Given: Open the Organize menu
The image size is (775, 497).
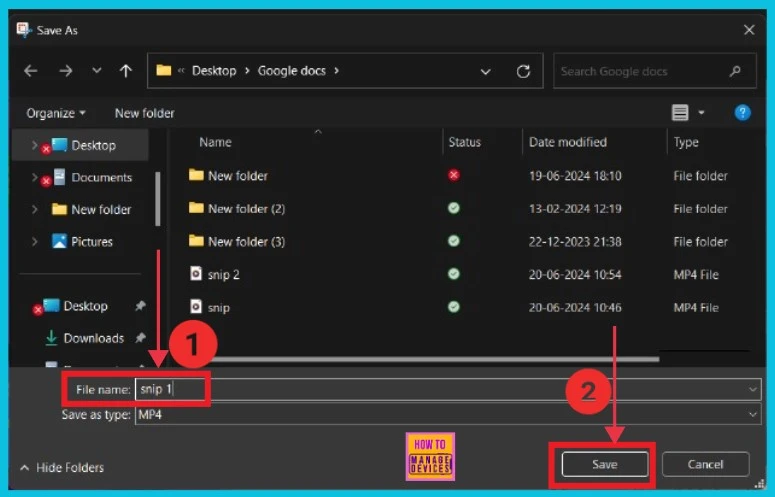Looking at the screenshot, I should point(55,113).
